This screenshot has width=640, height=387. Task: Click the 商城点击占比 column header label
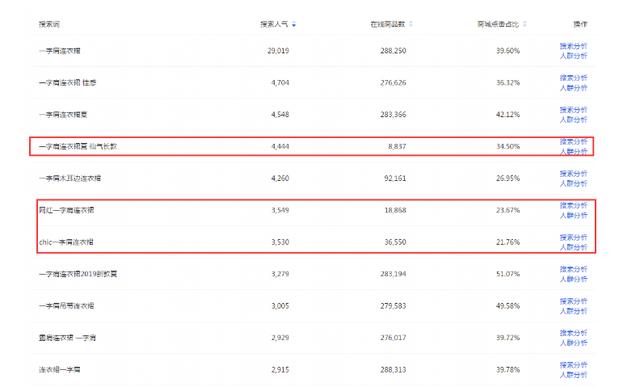[498, 24]
